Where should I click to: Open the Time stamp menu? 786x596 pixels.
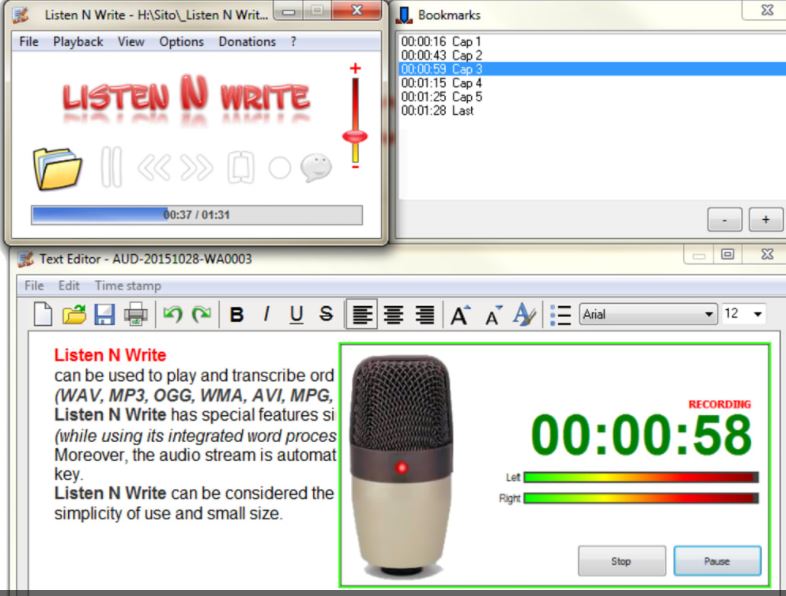point(128,286)
